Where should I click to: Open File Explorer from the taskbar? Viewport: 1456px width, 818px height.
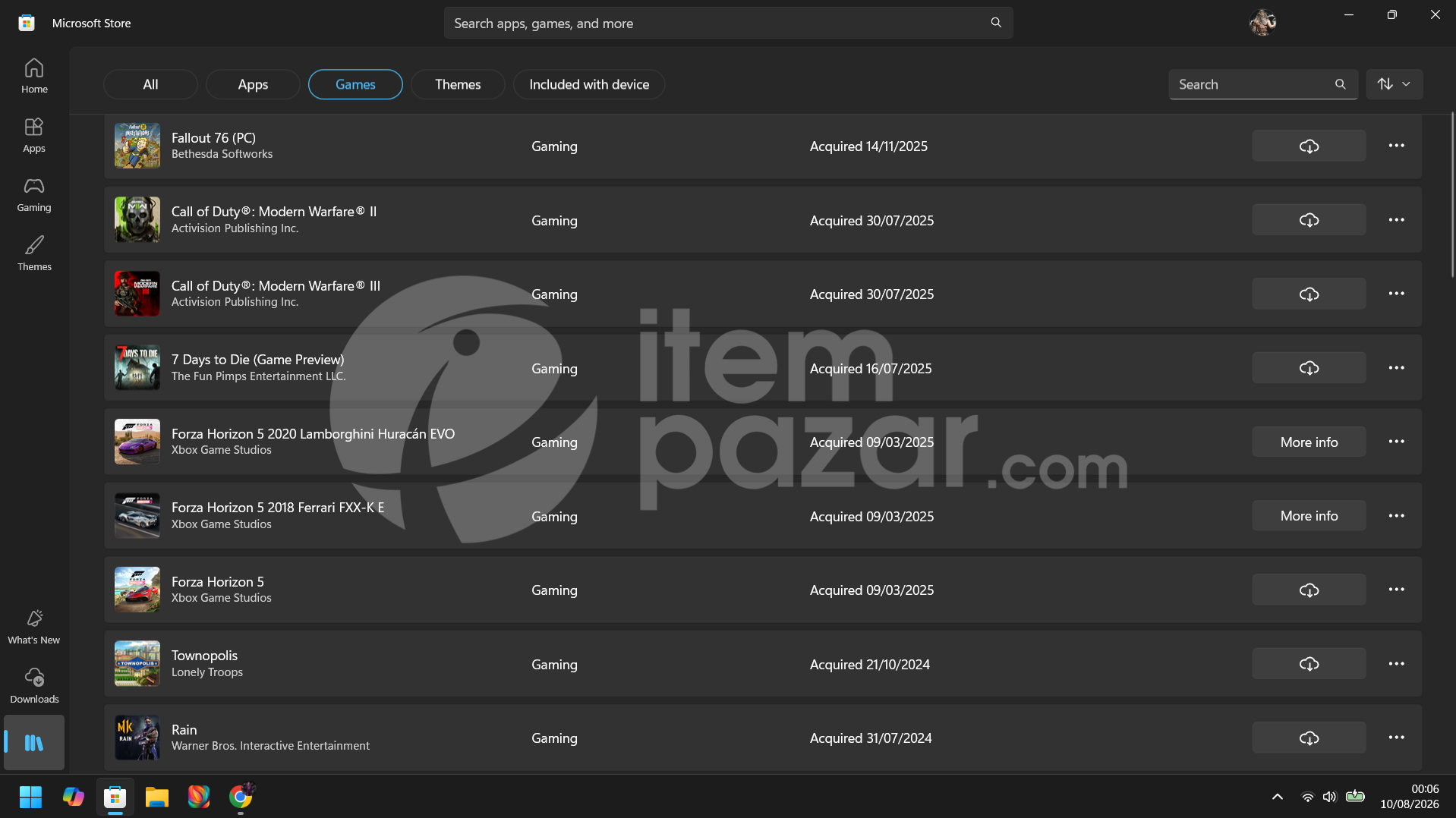(156, 797)
